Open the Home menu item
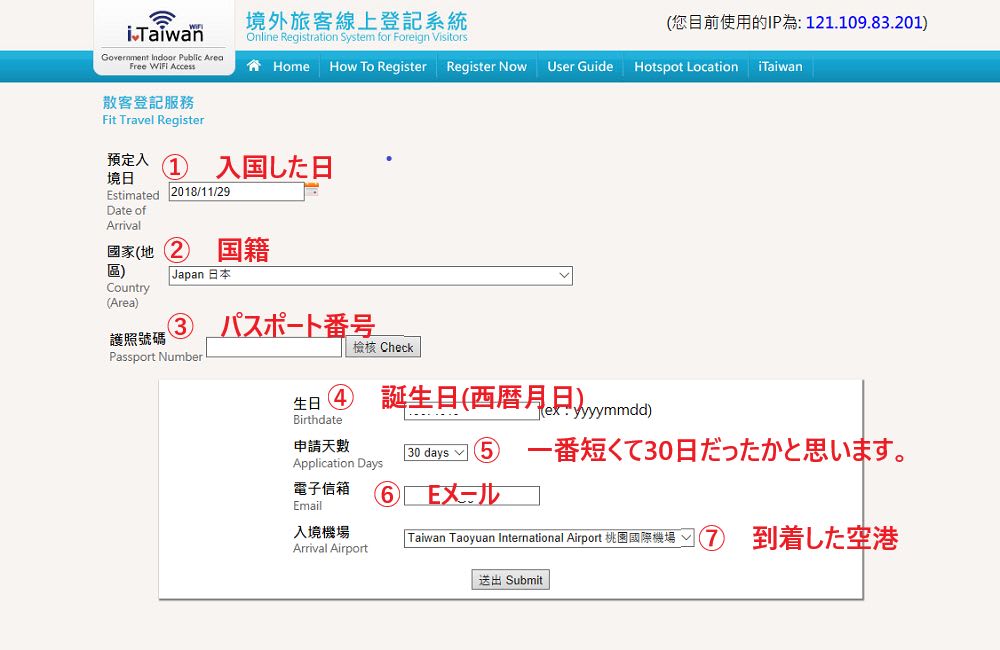The height and width of the screenshot is (650, 1000). (291, 66)
